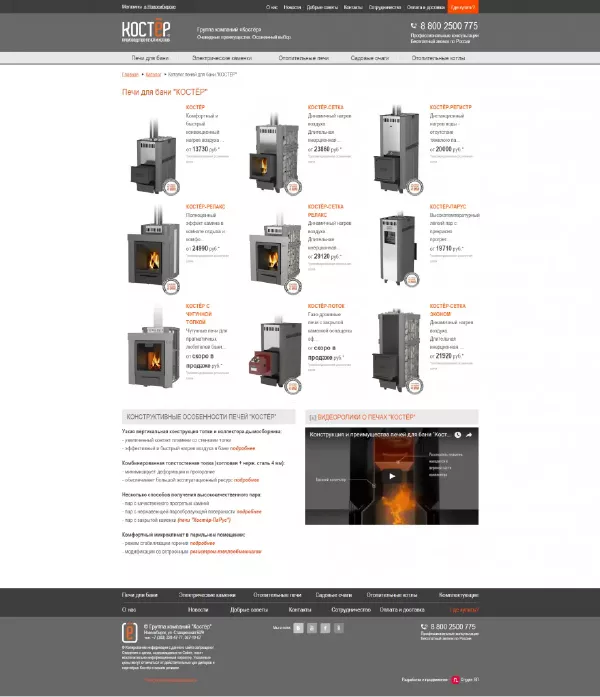Click the КОСТЁР-СЕТКА ЭКОНОМ stove image
This screenshot has height=697, width=600.
point(398,350)
